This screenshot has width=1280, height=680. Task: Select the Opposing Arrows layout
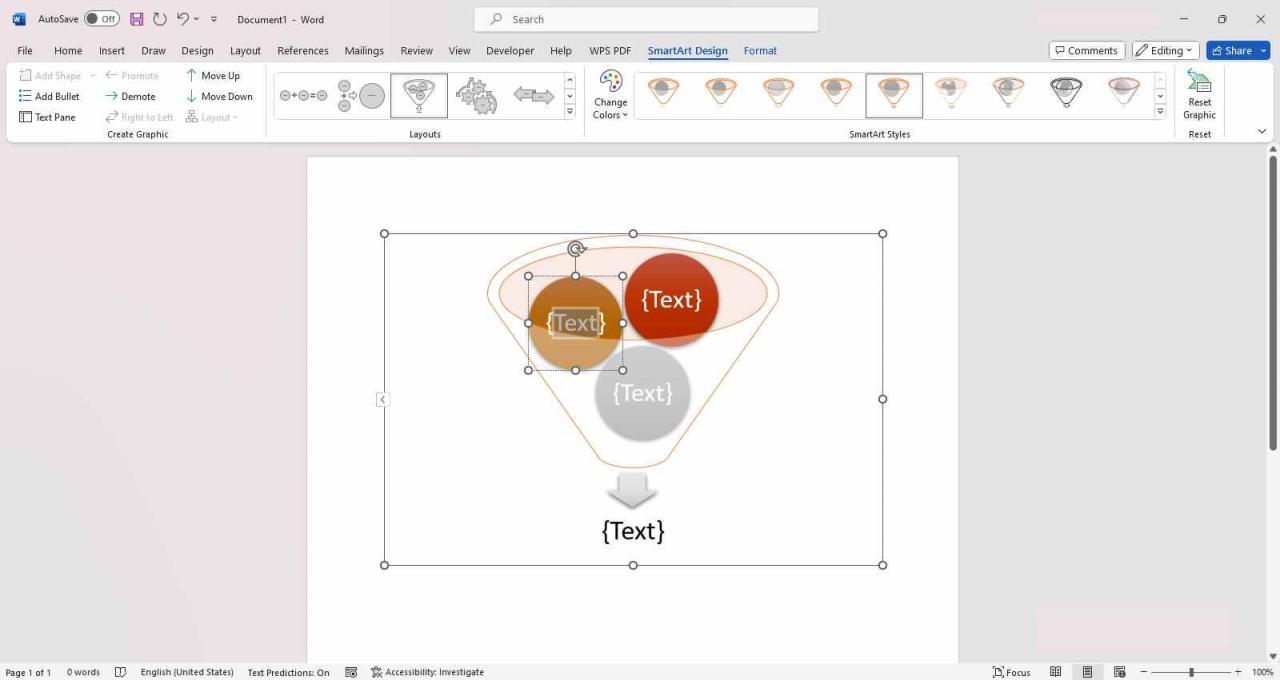pyautogui.click(x=532, y=94)
